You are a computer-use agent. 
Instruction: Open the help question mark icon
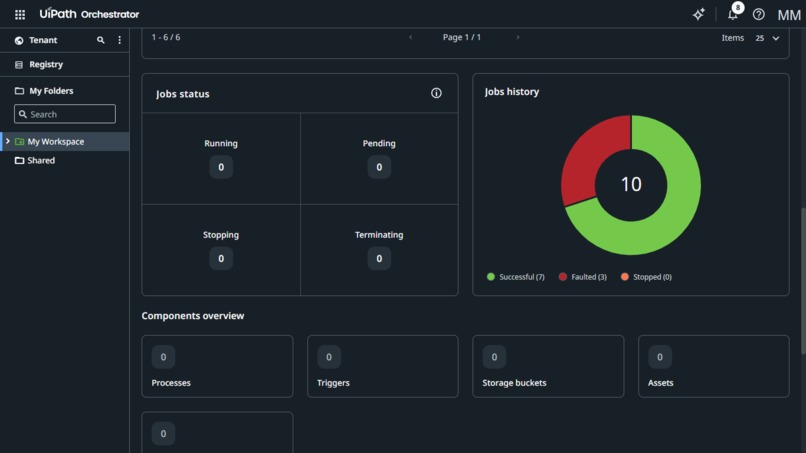tap(759, 14)
